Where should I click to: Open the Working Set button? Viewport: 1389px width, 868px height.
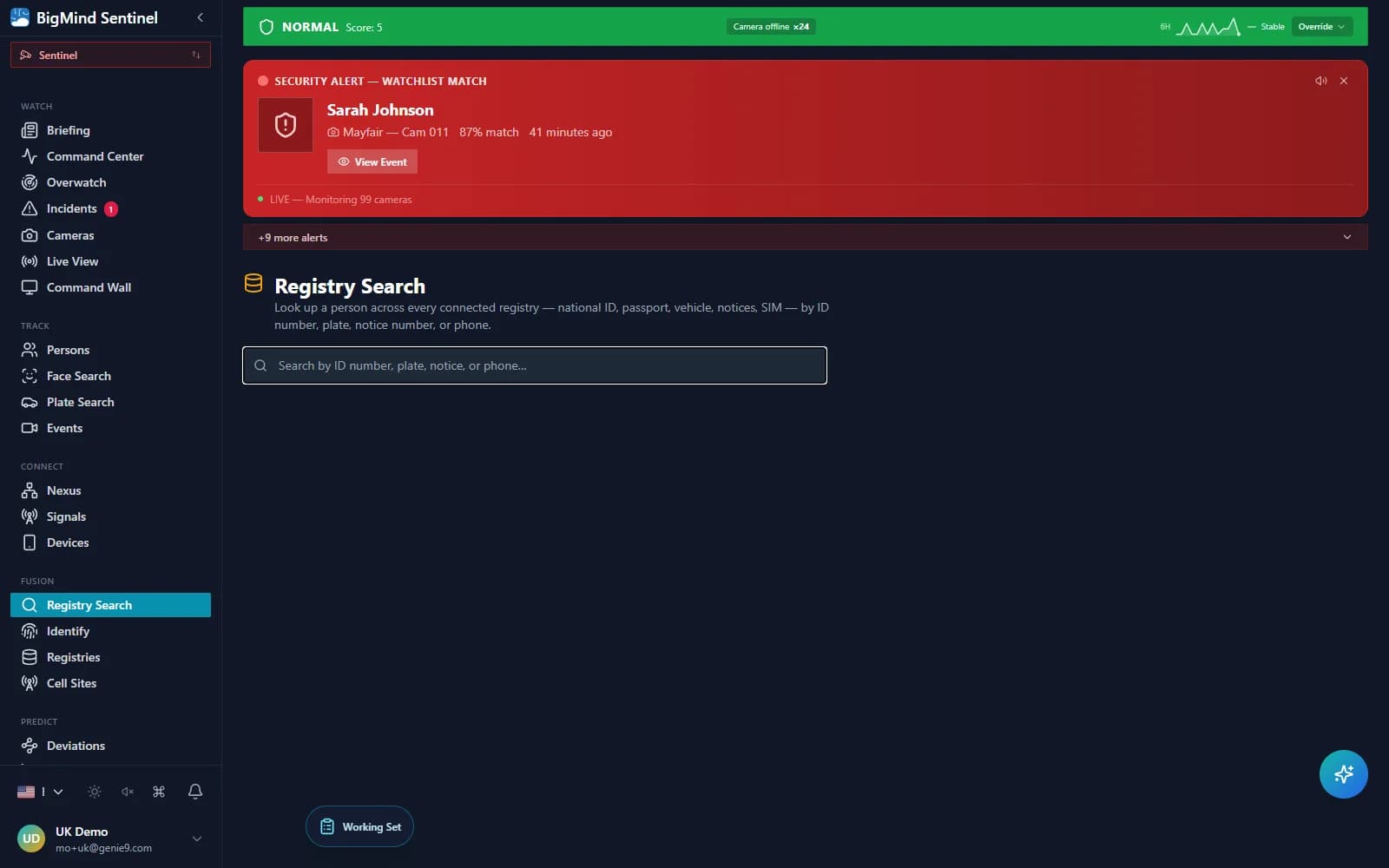click(x=359, y=826)
